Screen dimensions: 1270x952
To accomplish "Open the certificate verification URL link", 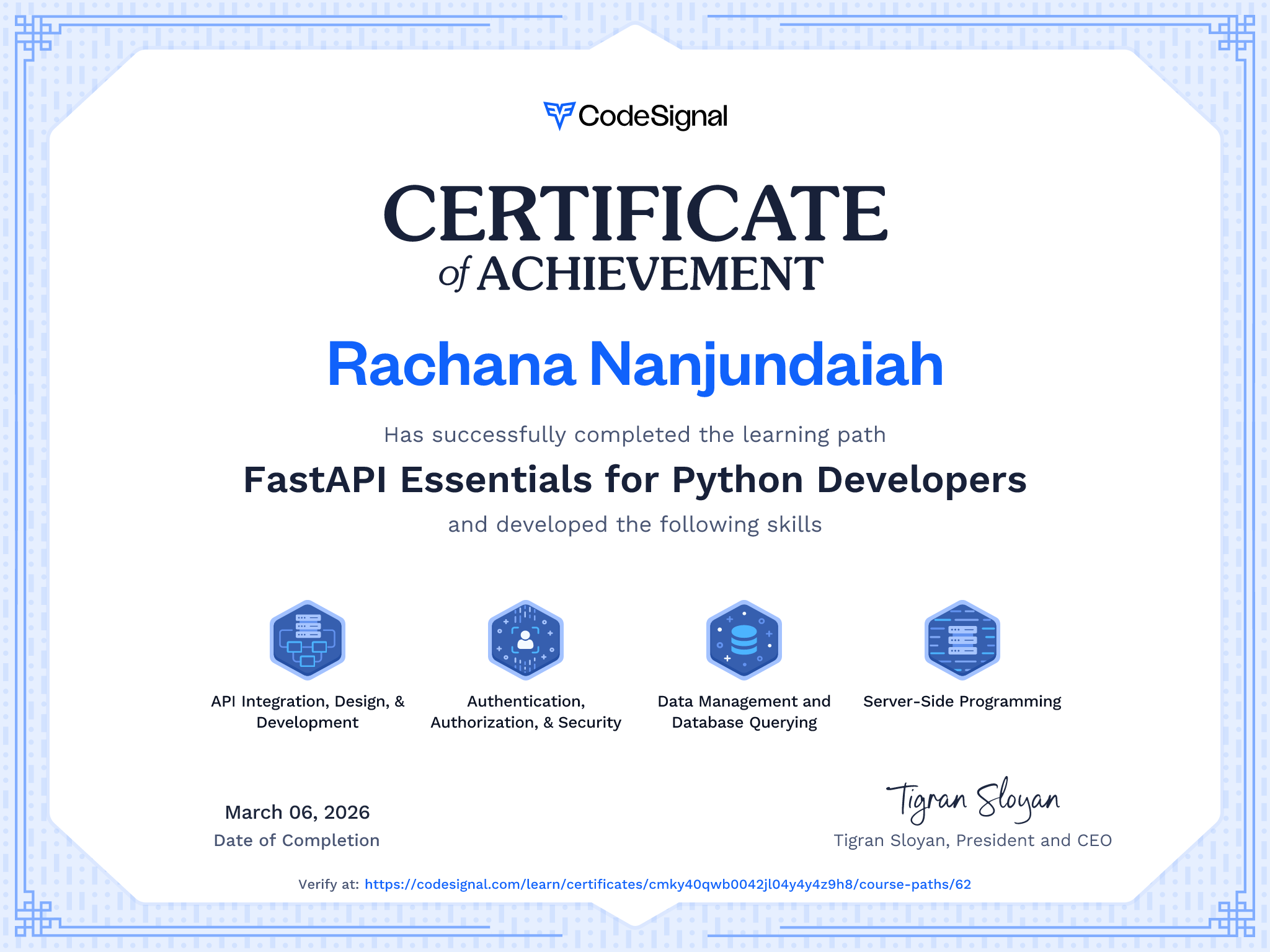I will (668, 884).
